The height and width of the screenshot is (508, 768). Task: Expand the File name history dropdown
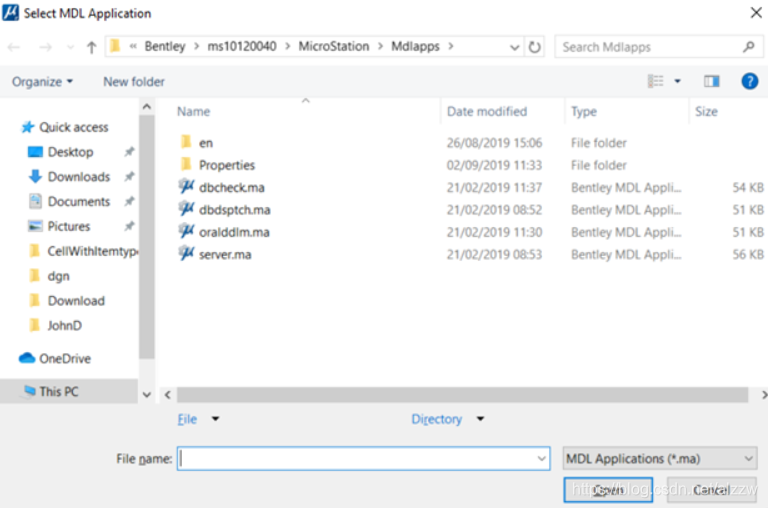542,459
